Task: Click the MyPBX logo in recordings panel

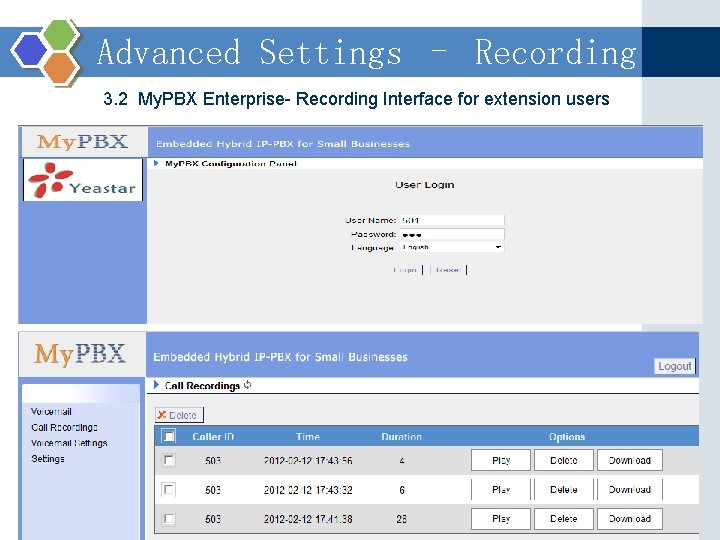Action: click(80, 354)
